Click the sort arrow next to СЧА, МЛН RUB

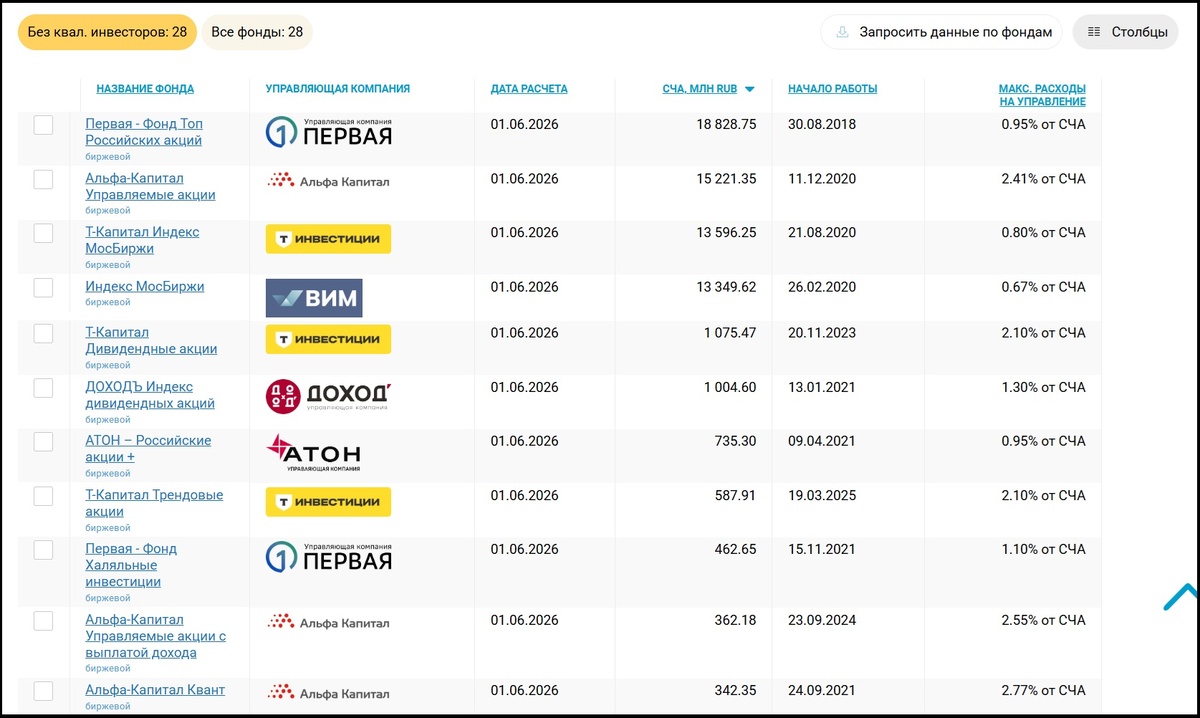tap(749, 89)
